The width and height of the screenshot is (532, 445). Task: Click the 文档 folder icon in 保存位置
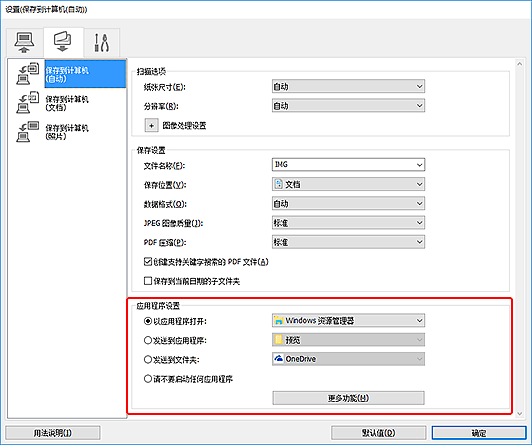pyautogui.click(x=278, y=184)
